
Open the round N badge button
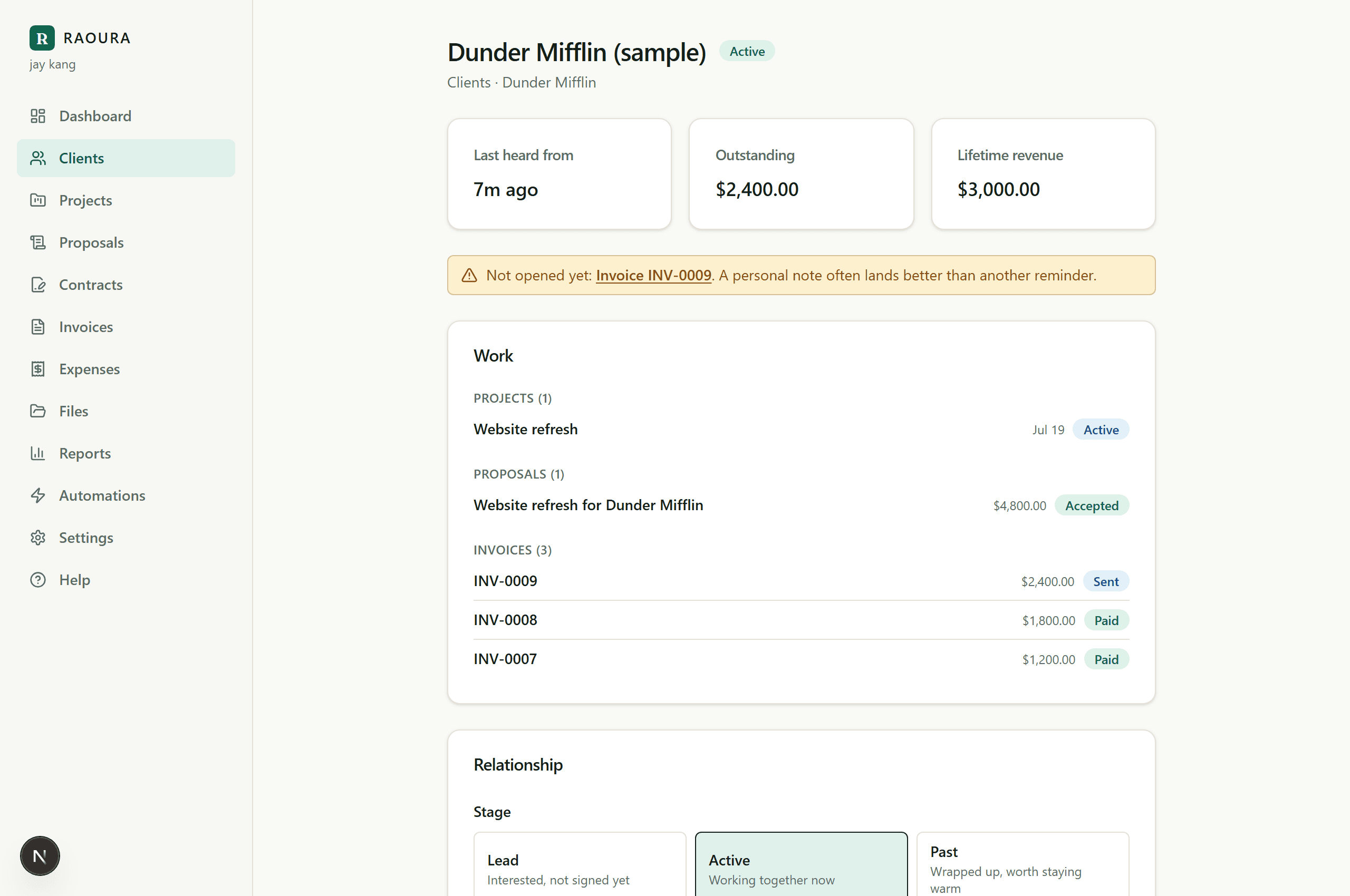point(40,856)
